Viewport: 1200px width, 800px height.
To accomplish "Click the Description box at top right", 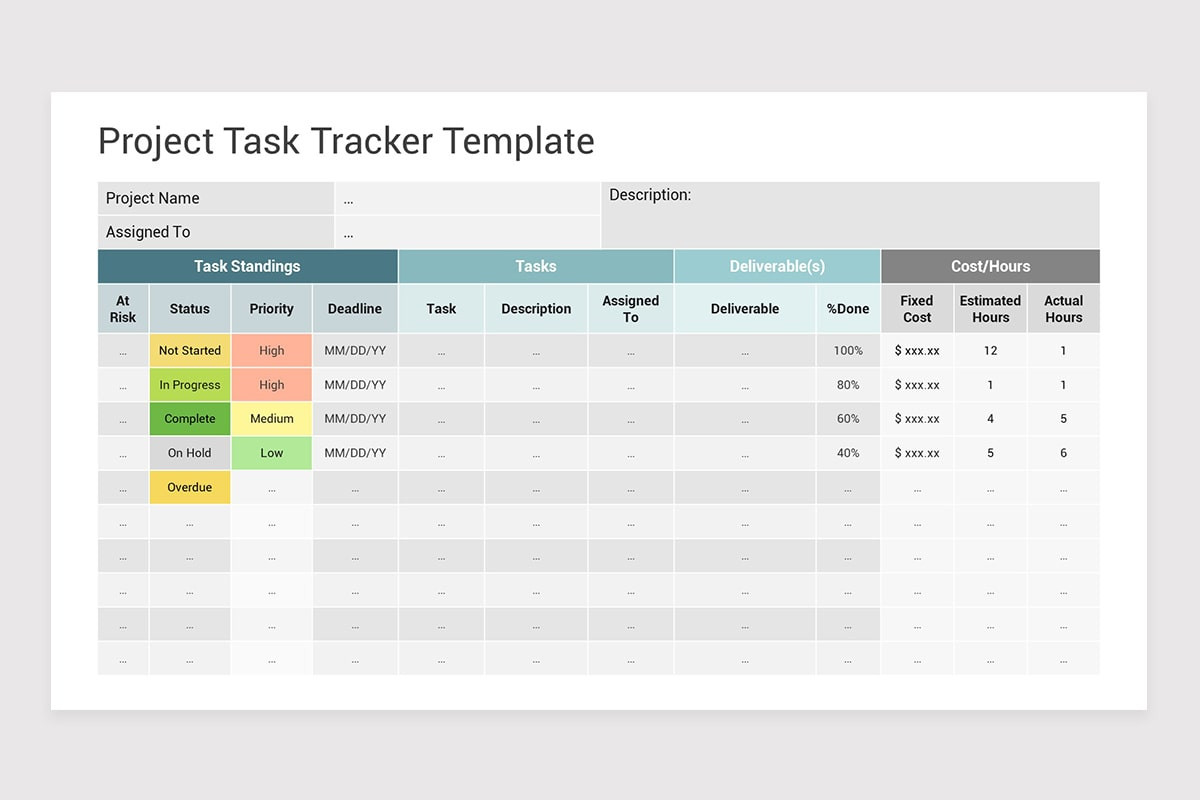I will 850,214.
